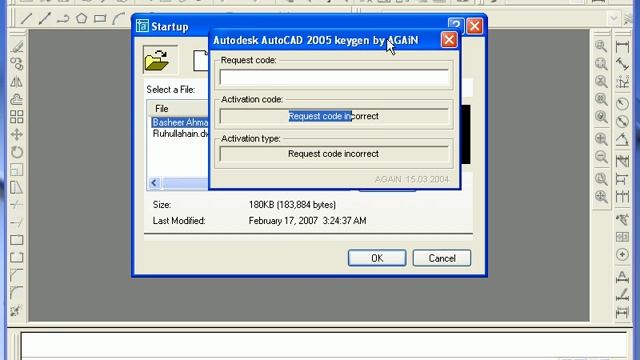Select the Aligned Dimension tool

(x=622, y=64)
